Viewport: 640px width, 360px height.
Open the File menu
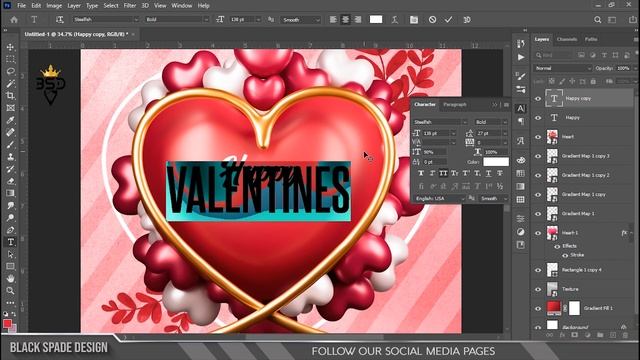(21, 6)
